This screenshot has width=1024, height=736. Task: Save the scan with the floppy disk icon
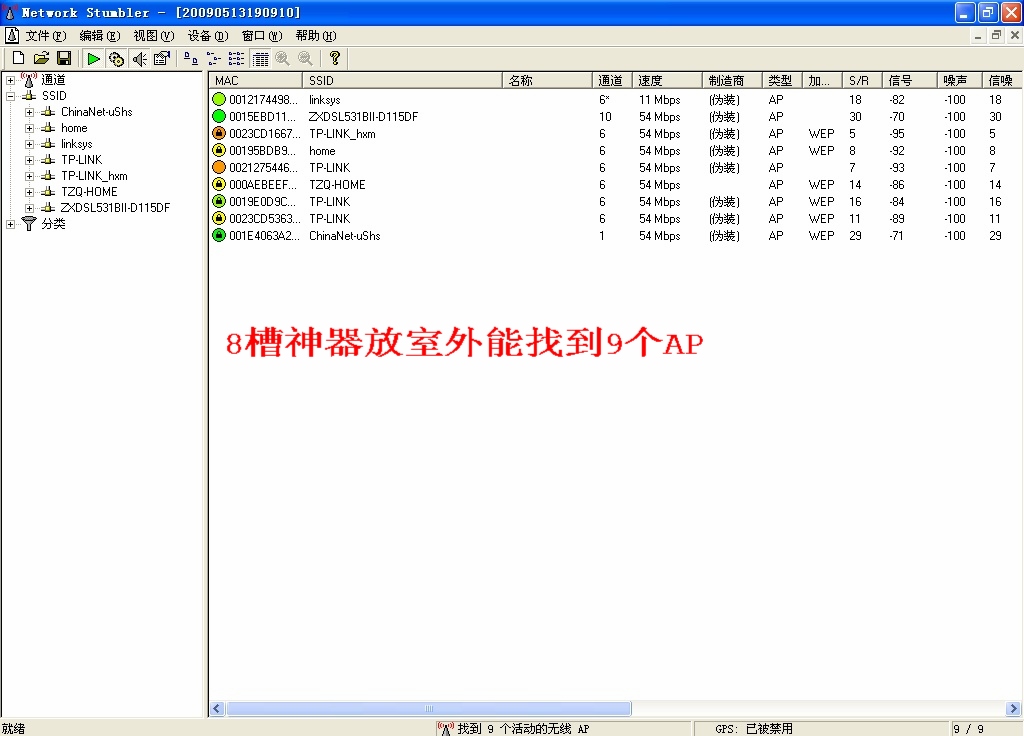[x=64, y=59]
